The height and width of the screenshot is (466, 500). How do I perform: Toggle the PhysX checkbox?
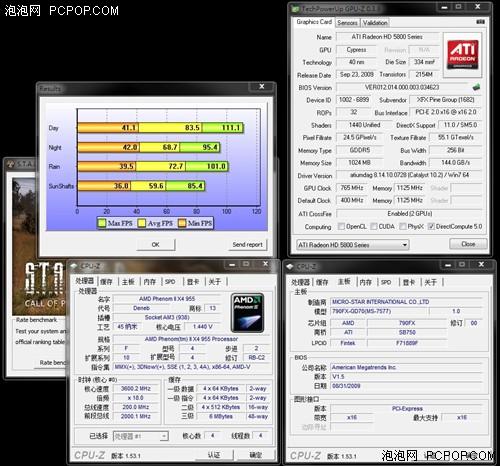click(403, 226)
